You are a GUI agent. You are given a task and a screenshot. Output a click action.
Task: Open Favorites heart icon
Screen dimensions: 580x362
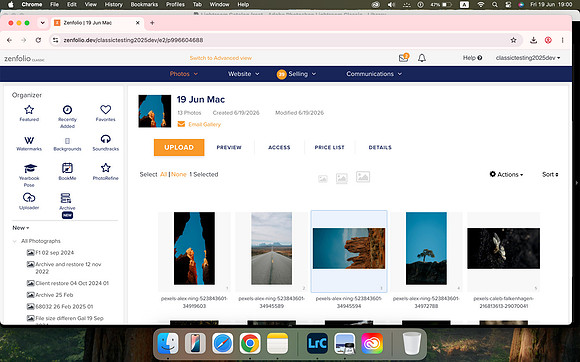[x=105, y=109]
